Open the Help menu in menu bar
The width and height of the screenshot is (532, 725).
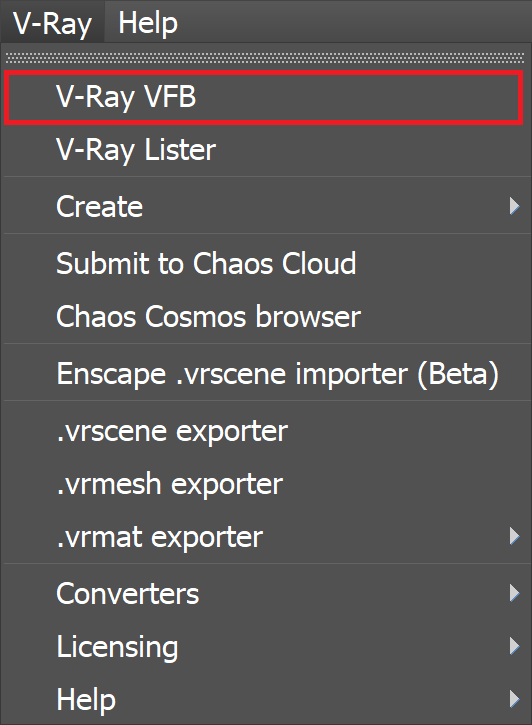(148, 22)
